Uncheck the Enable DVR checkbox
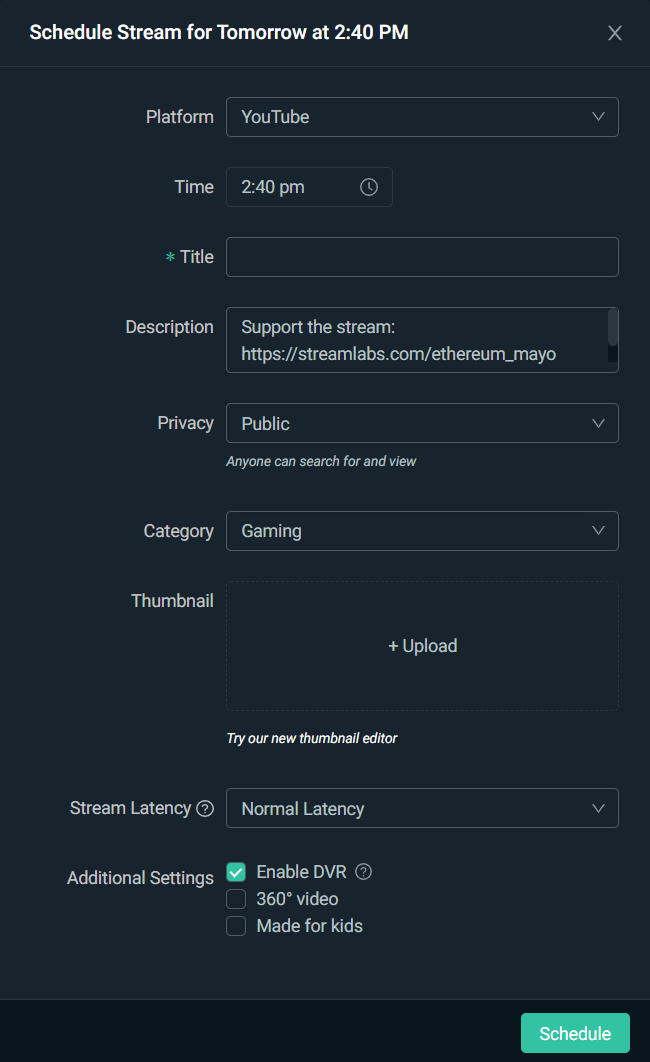Viewport: 650px width, 1062px height. [236, 872]
